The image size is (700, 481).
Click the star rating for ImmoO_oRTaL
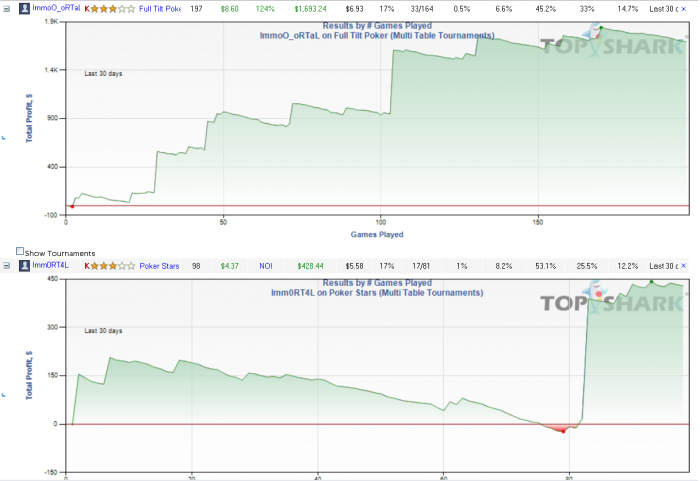point(112,9)
